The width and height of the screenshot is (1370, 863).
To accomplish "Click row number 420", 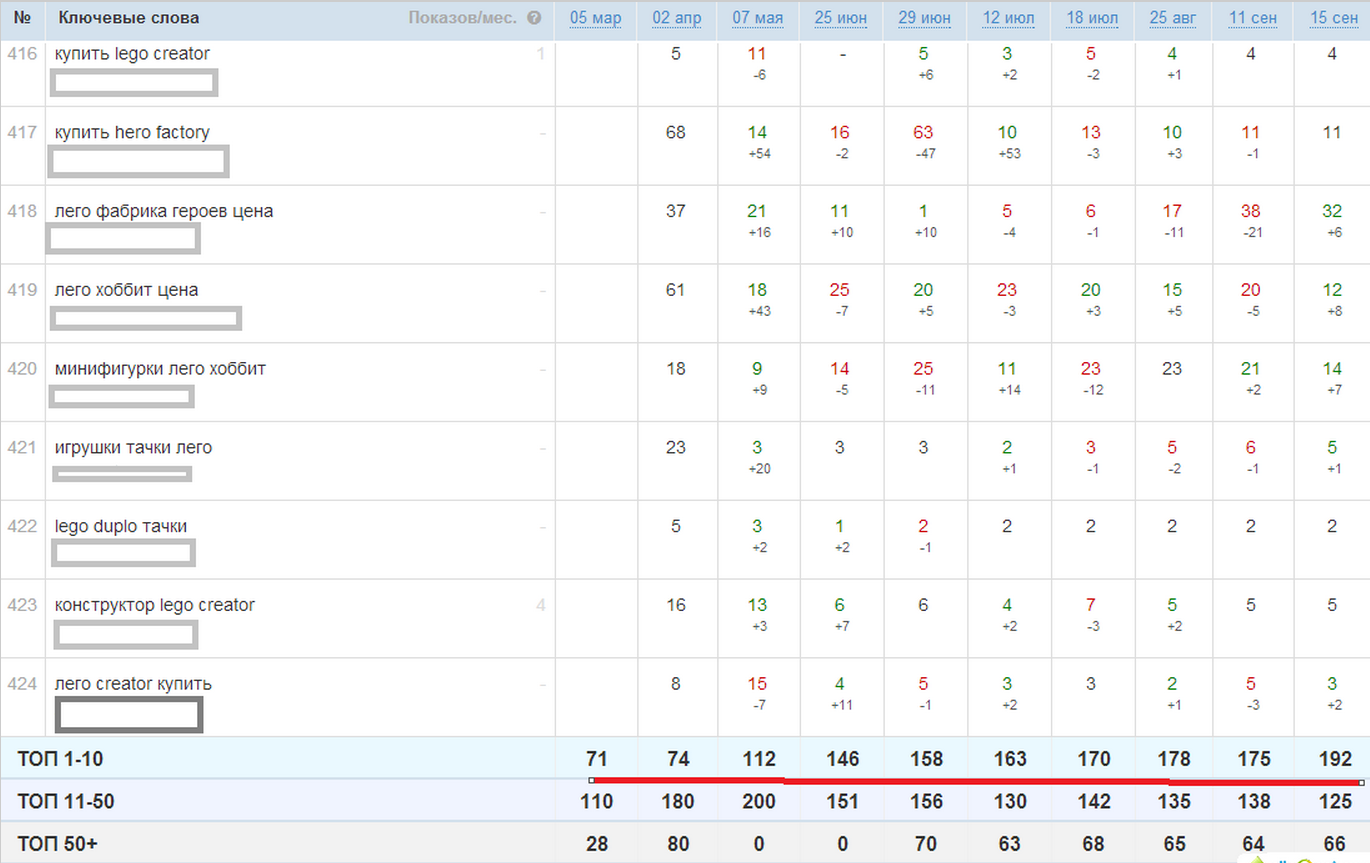I will 22,369.
